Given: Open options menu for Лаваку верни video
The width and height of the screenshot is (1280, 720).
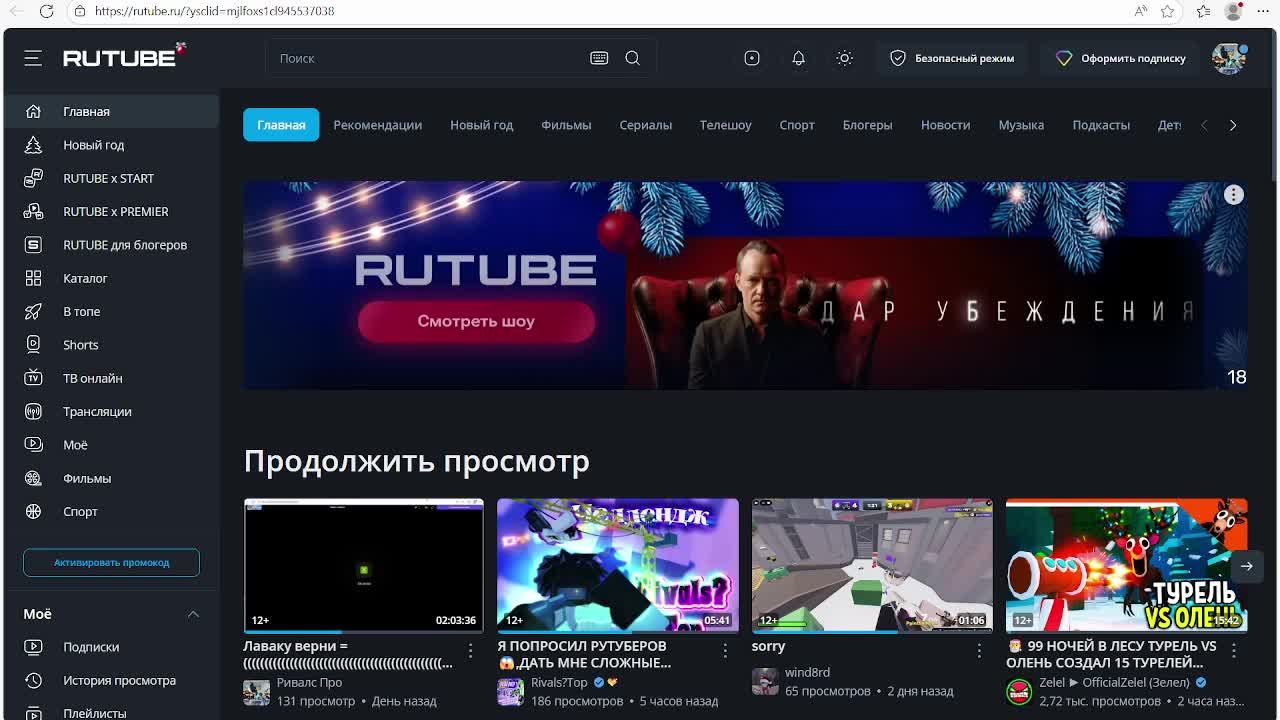Looking at the screenshot, I should tap(471, 651).
